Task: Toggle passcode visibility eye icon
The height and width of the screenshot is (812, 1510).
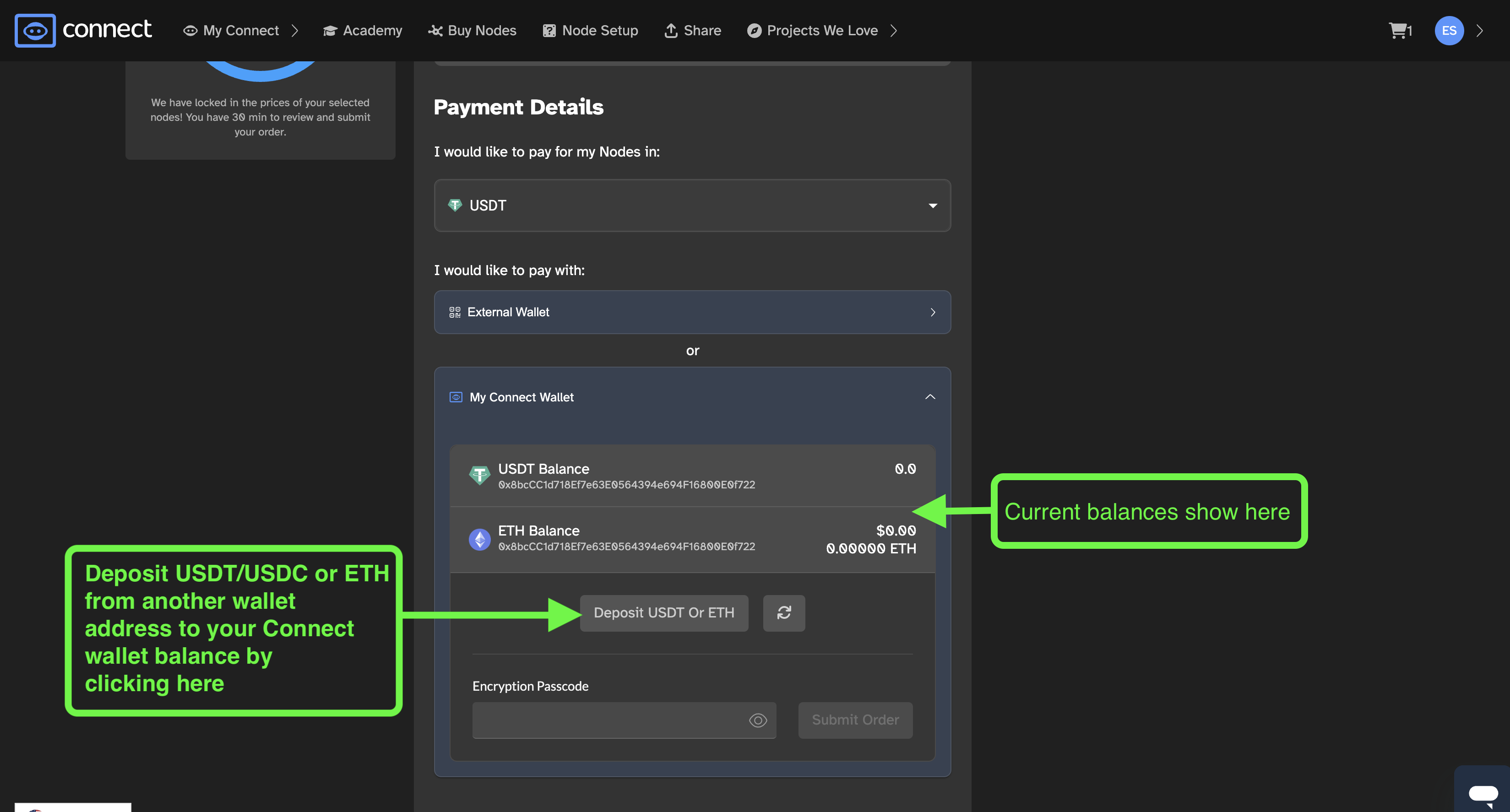Action: point(758,720)
